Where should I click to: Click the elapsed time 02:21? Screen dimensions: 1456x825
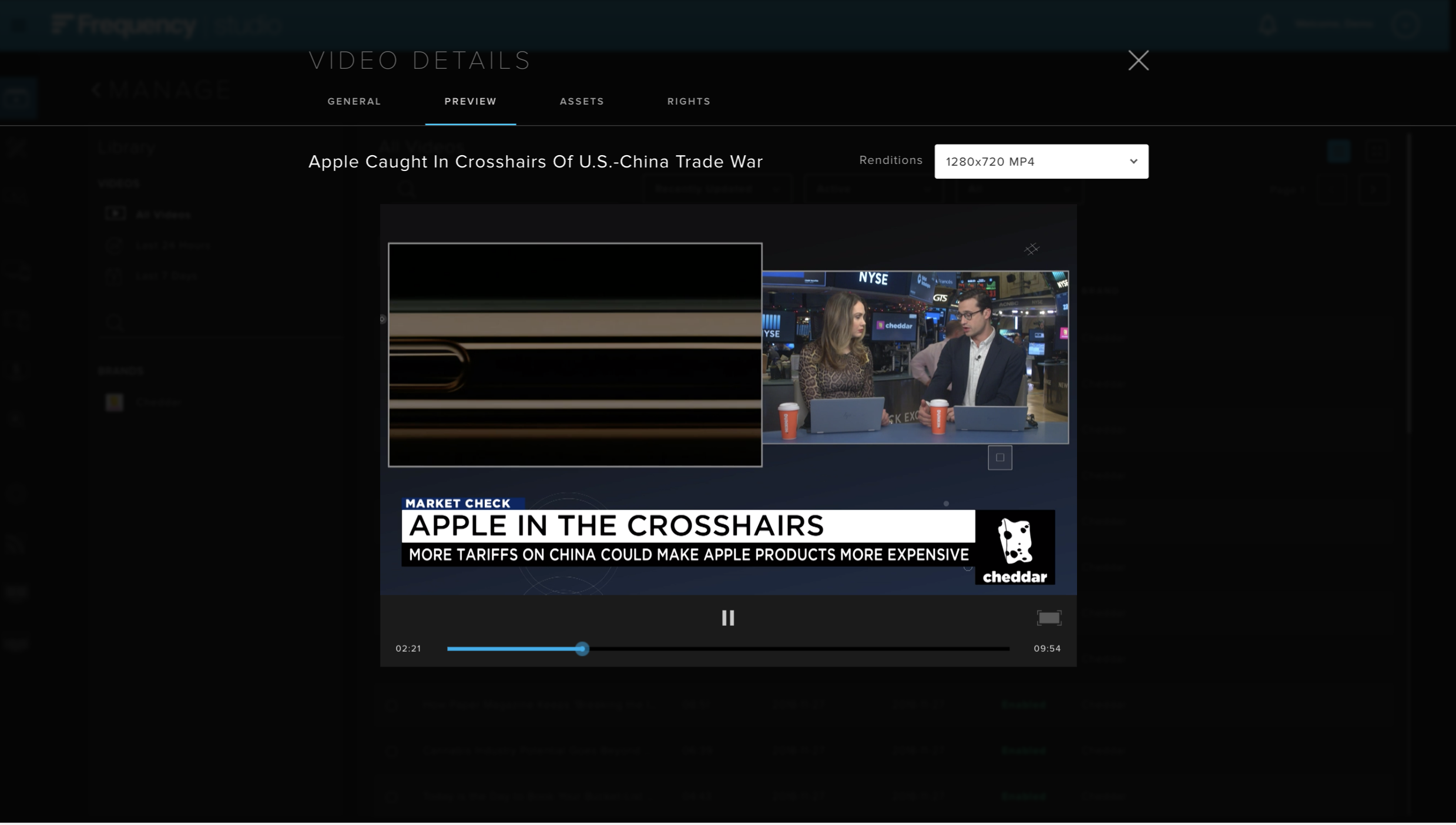[408, 648]
